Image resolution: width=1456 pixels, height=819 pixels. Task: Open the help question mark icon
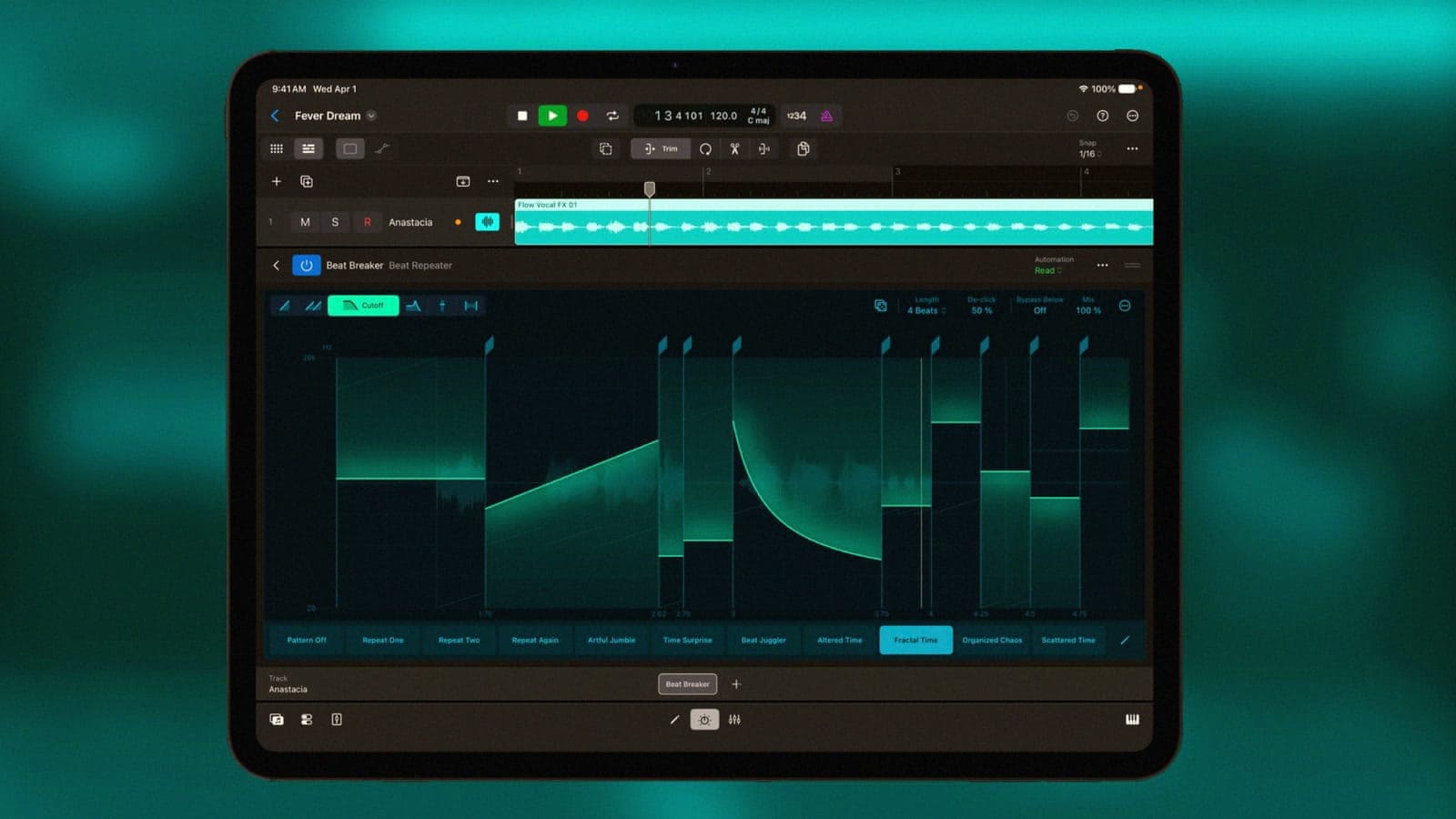coord(1102,116)
